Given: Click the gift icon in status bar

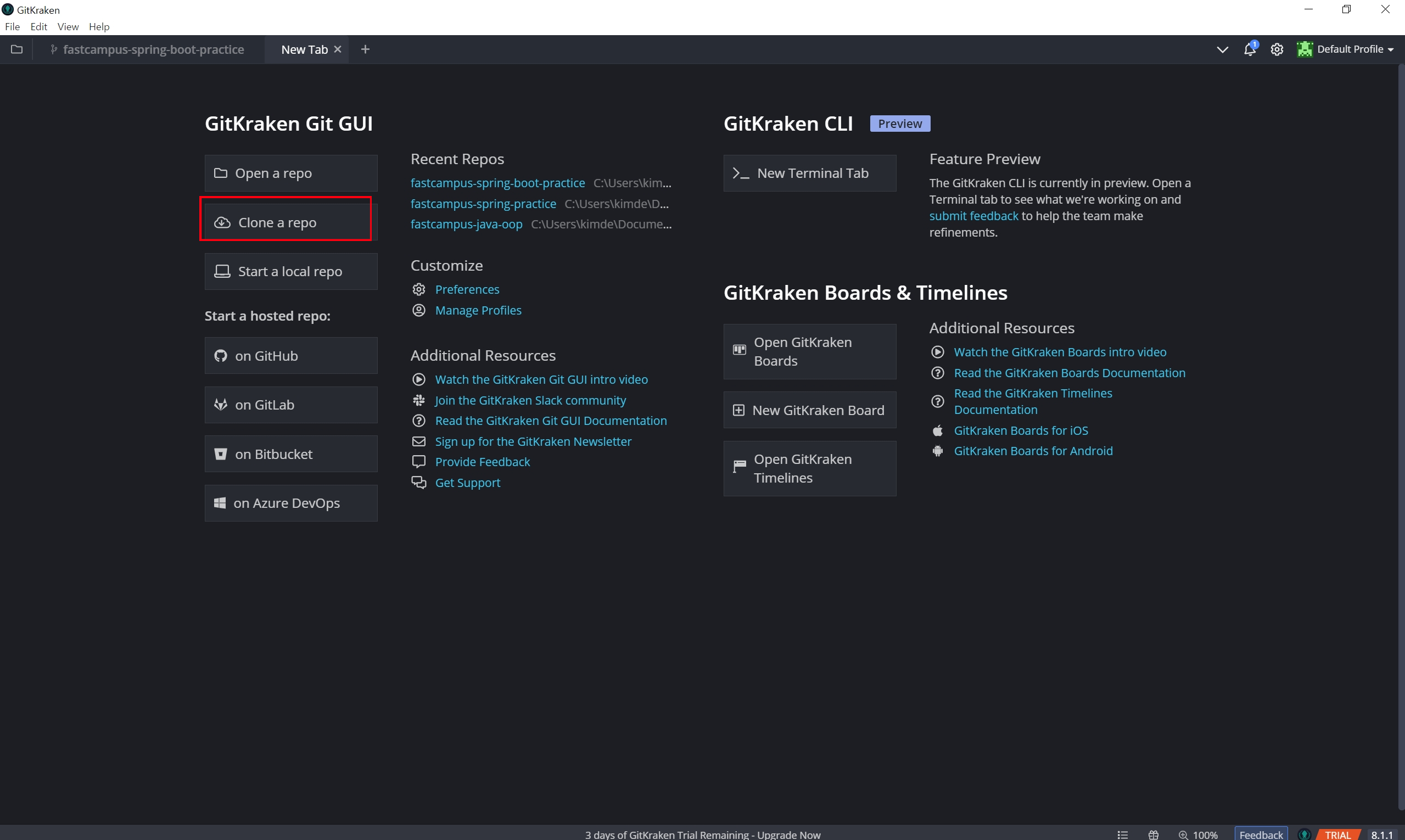Looking at the screenshot, I should point(1153,835).
